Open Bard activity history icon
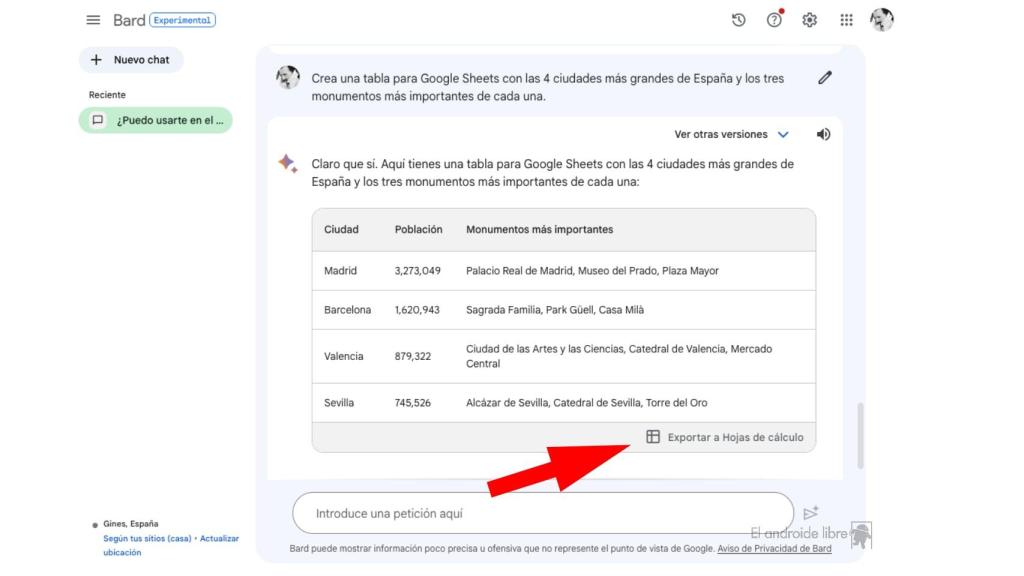Image resolution: width=1024 pixels, height=576 pixels. pos(739,20)
